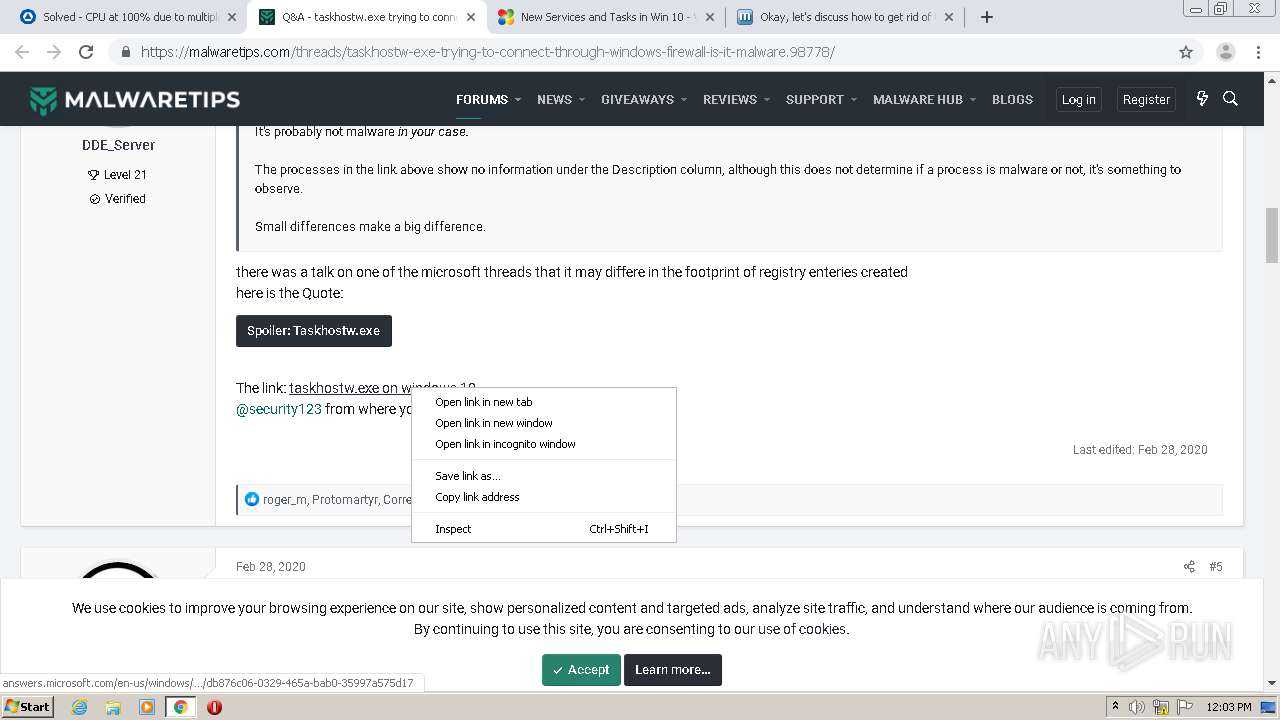Switch to Okay, let's discuss tab
Viewport: 1280px width, 720px height.
pos(845,17)
